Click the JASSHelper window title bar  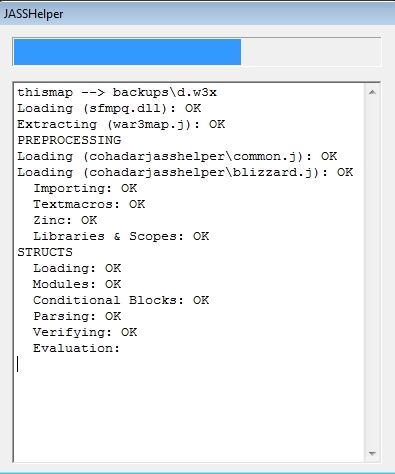point(197,14)
